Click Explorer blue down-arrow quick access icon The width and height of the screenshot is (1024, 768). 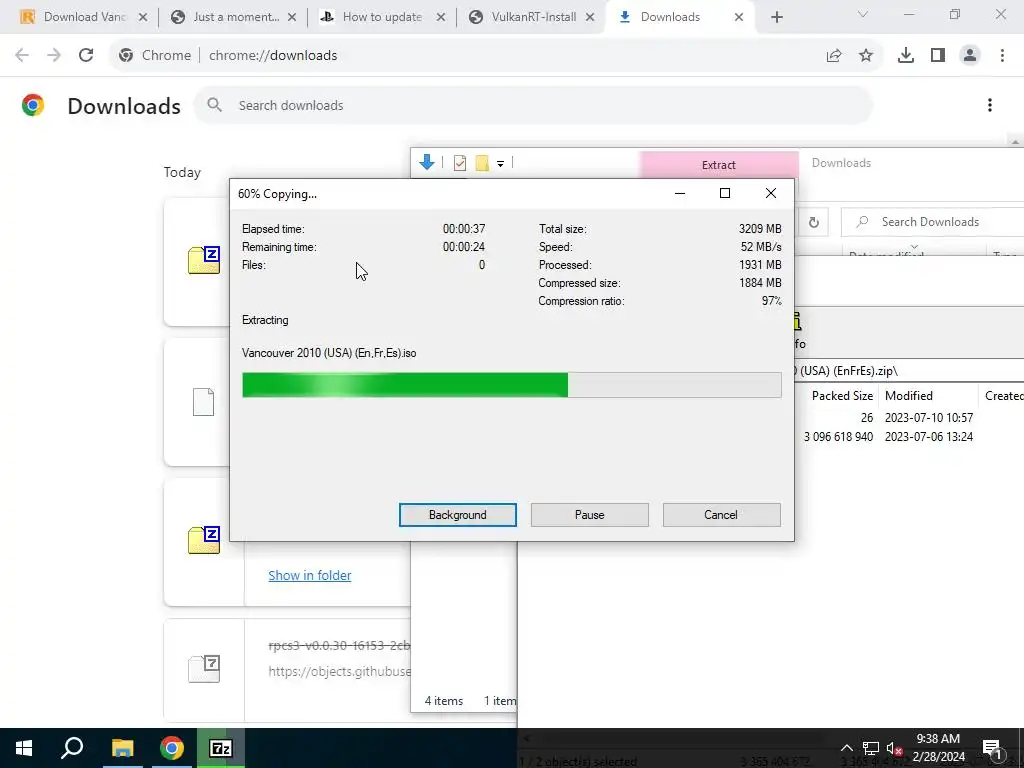tap(427, 163)
